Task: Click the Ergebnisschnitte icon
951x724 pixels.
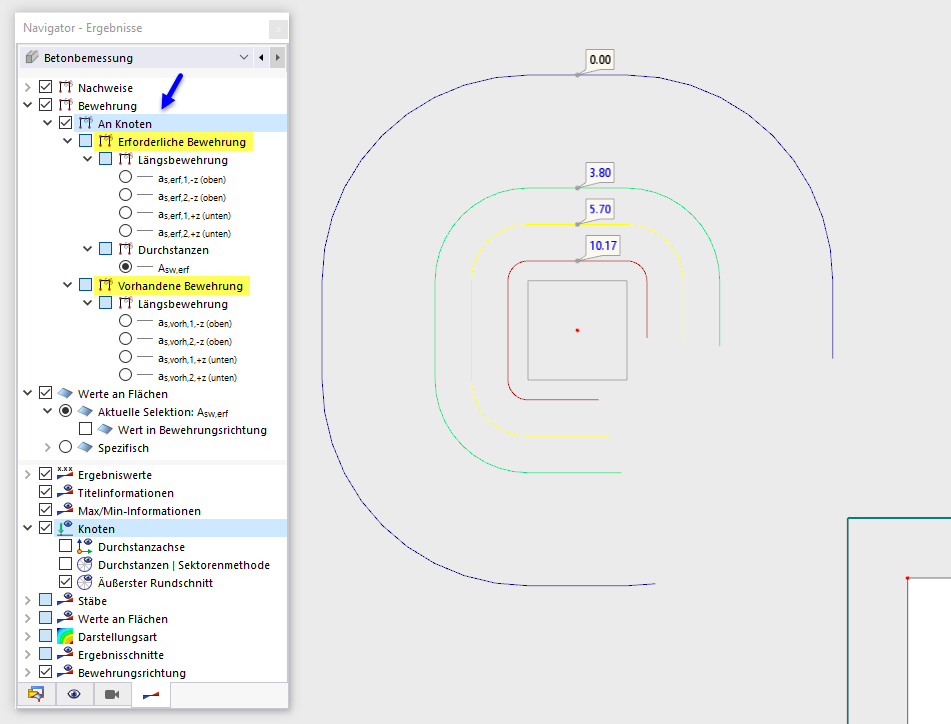Action: 66,654
